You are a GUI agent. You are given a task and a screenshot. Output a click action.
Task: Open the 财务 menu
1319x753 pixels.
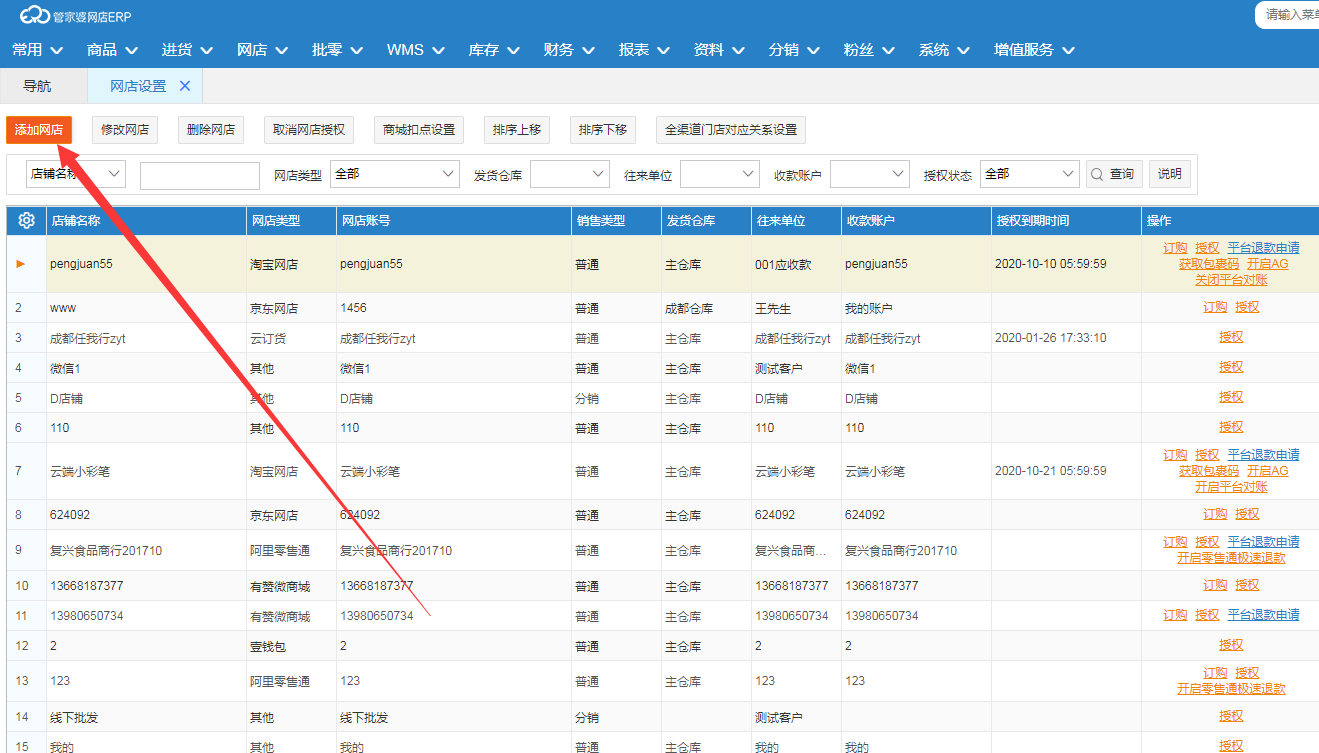(570, 50)
